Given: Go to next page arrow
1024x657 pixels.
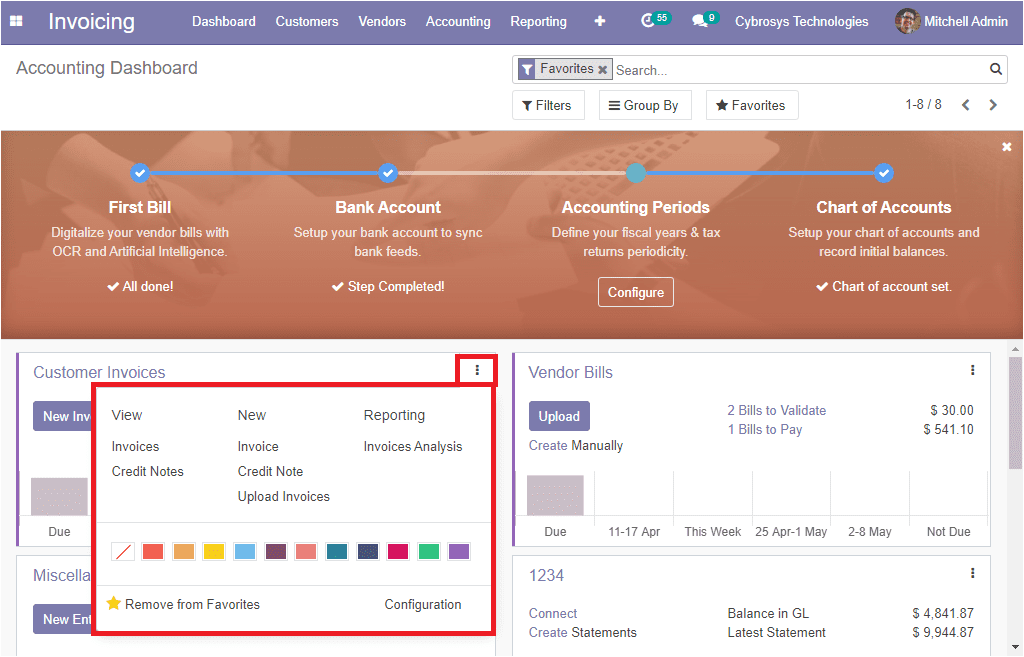Looking at the screenshot, I should [993, 105].
